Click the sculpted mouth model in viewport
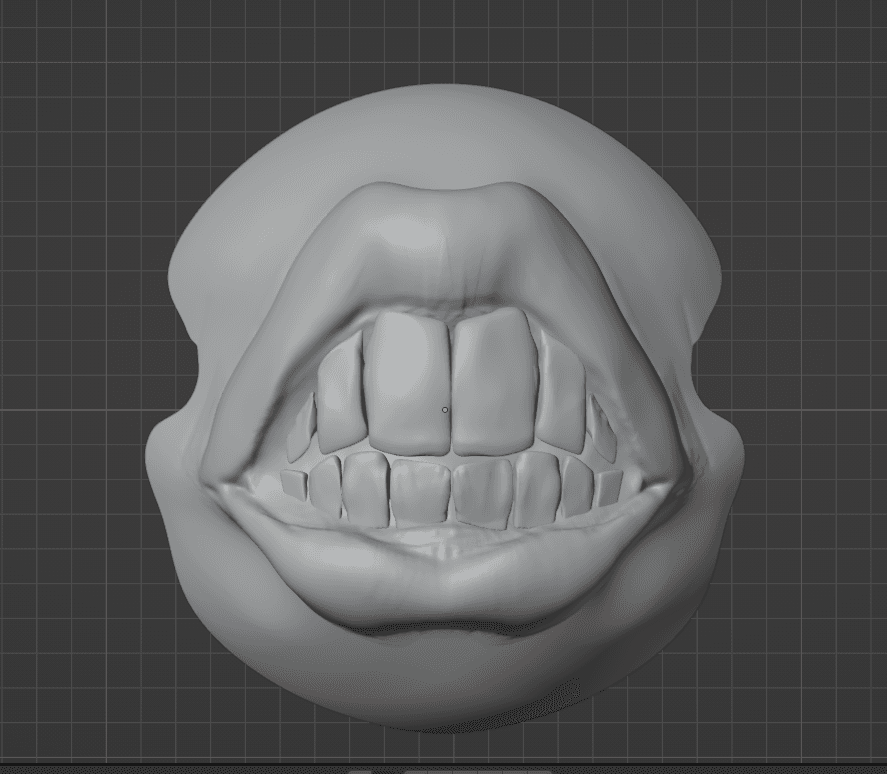Screen dimensions: 887x774 [444, 408]
